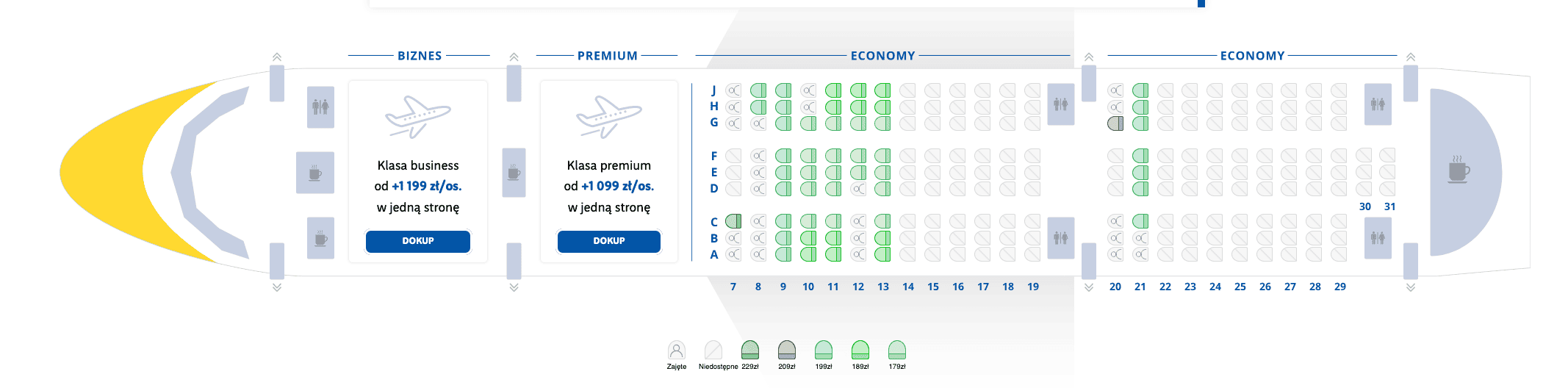Screen dimensions: 1568x388
Task: Select the 229zł seat 7C
Action: (x=733, y=221)
